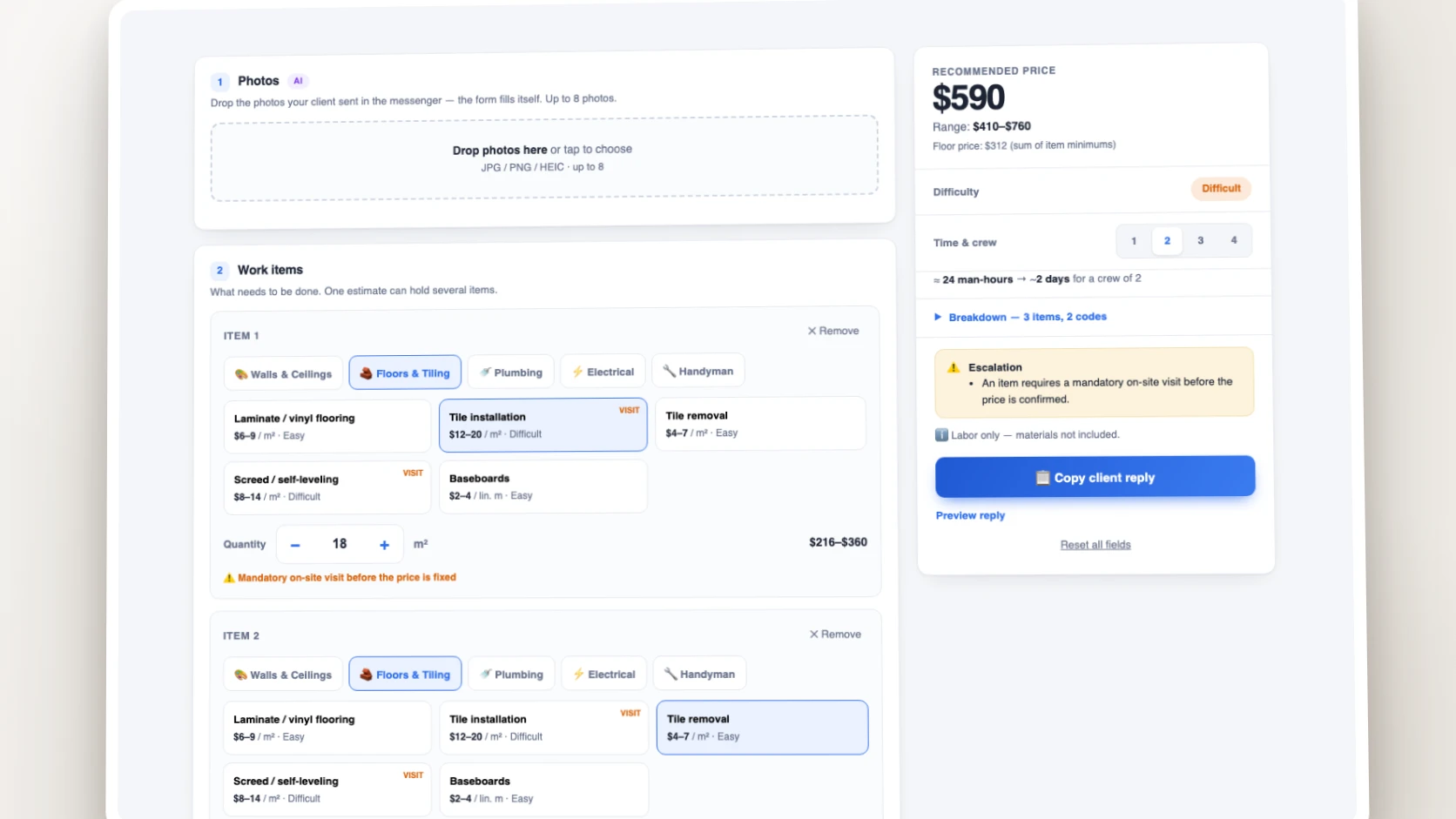The height and width of the screenshot is (819, 1456).
Task: Click the Difficult difficulty badge
Action: pos(1221,189)
